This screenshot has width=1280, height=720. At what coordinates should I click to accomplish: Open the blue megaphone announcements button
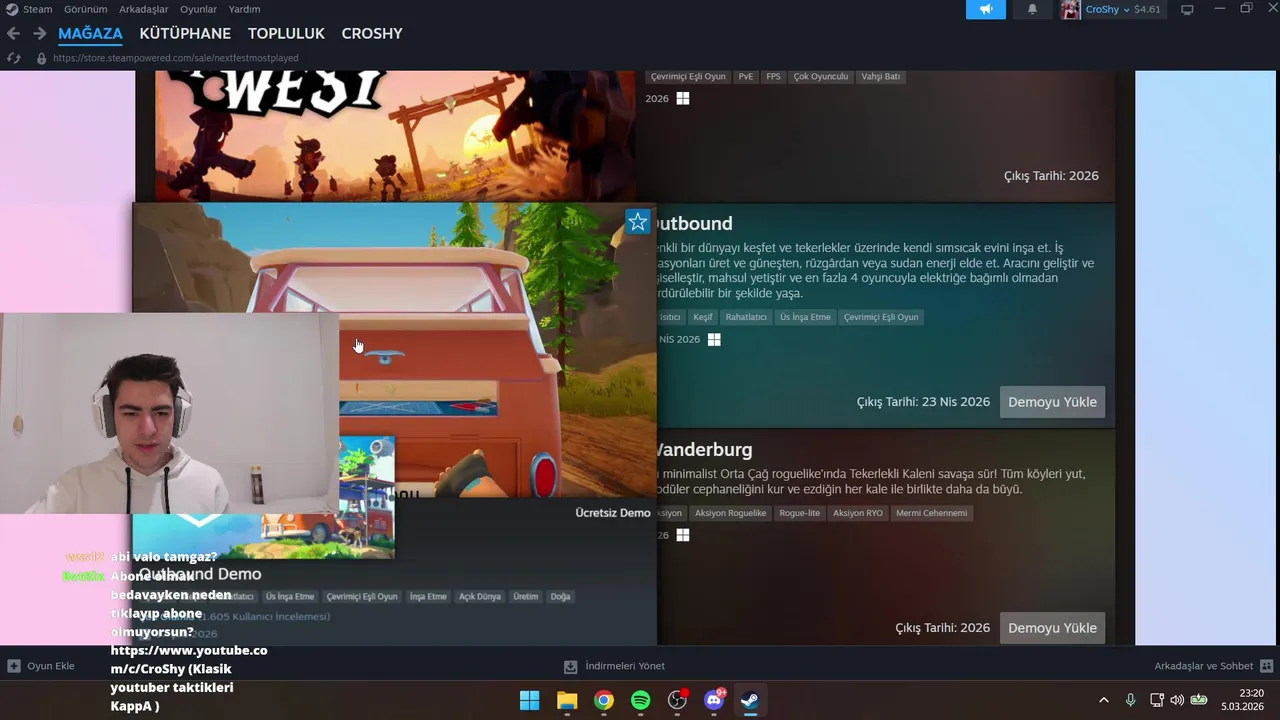[986, 9]
